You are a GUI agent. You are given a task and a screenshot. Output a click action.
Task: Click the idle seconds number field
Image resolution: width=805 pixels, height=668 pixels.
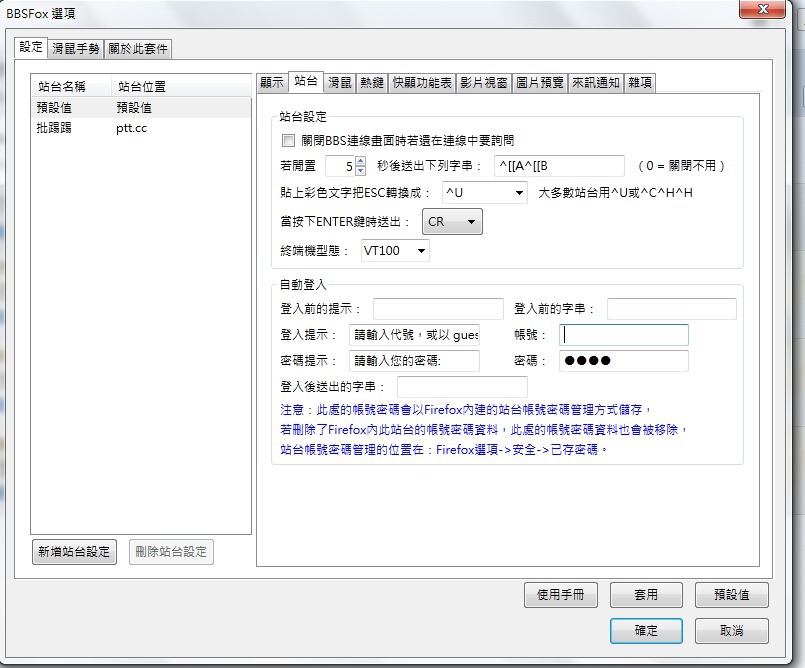[340, 166]
